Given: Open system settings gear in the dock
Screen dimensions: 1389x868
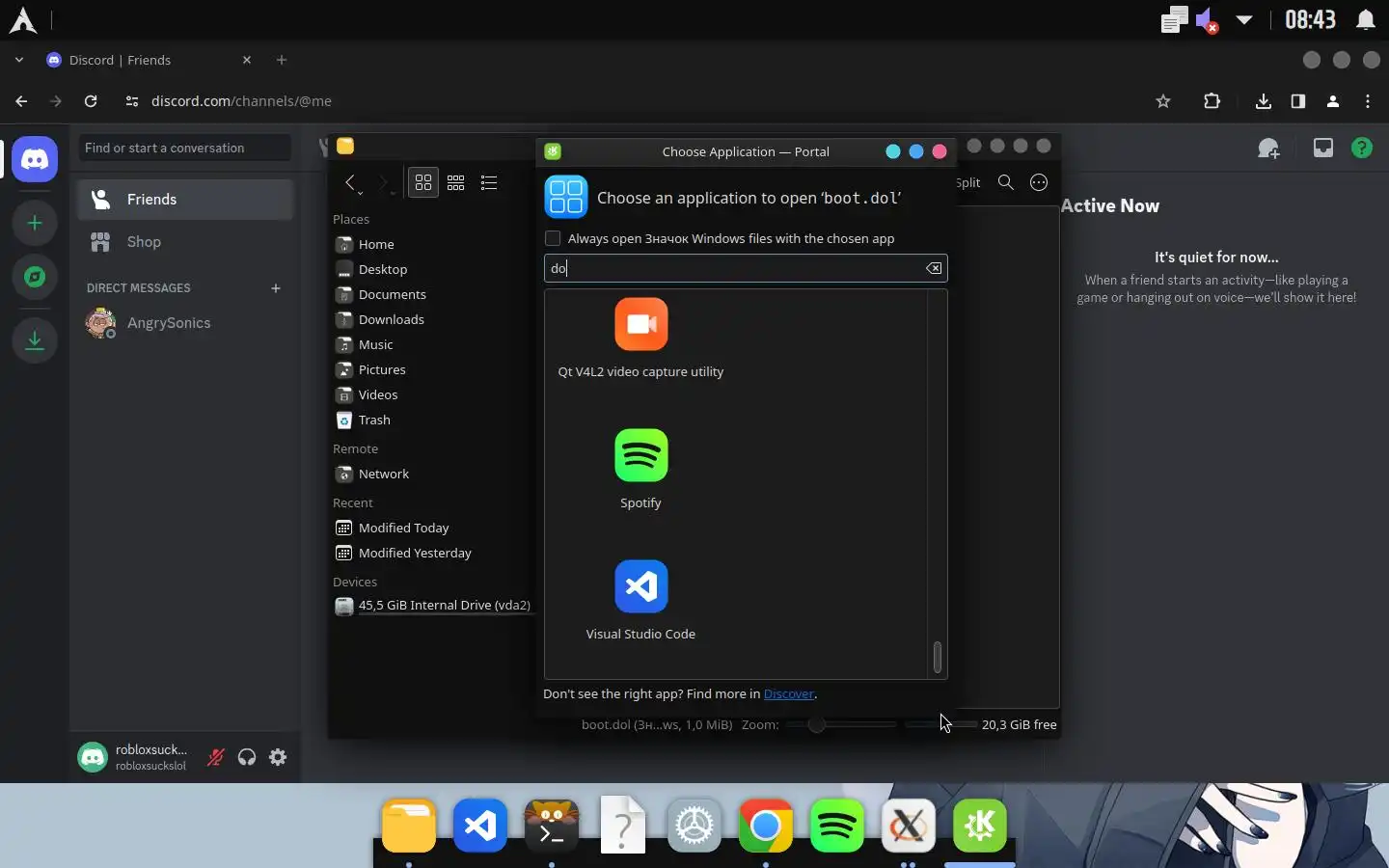Looking at the screenshot, I should [694, 826].
